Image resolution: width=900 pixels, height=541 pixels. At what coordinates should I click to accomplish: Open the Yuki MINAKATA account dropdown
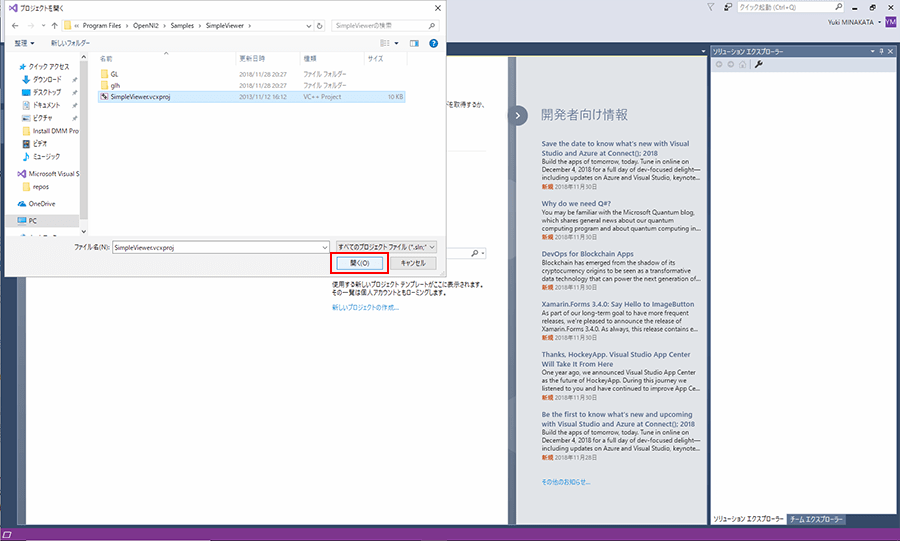(x=854, y=22)
